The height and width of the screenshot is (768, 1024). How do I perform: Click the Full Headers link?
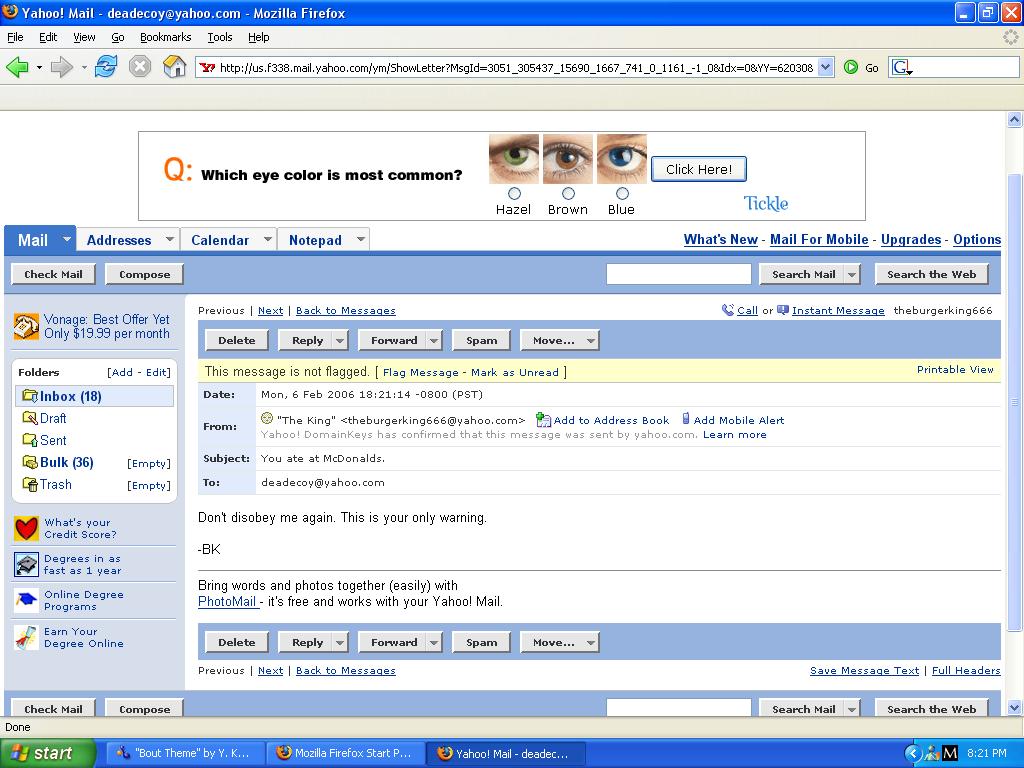tap(966, 671)
